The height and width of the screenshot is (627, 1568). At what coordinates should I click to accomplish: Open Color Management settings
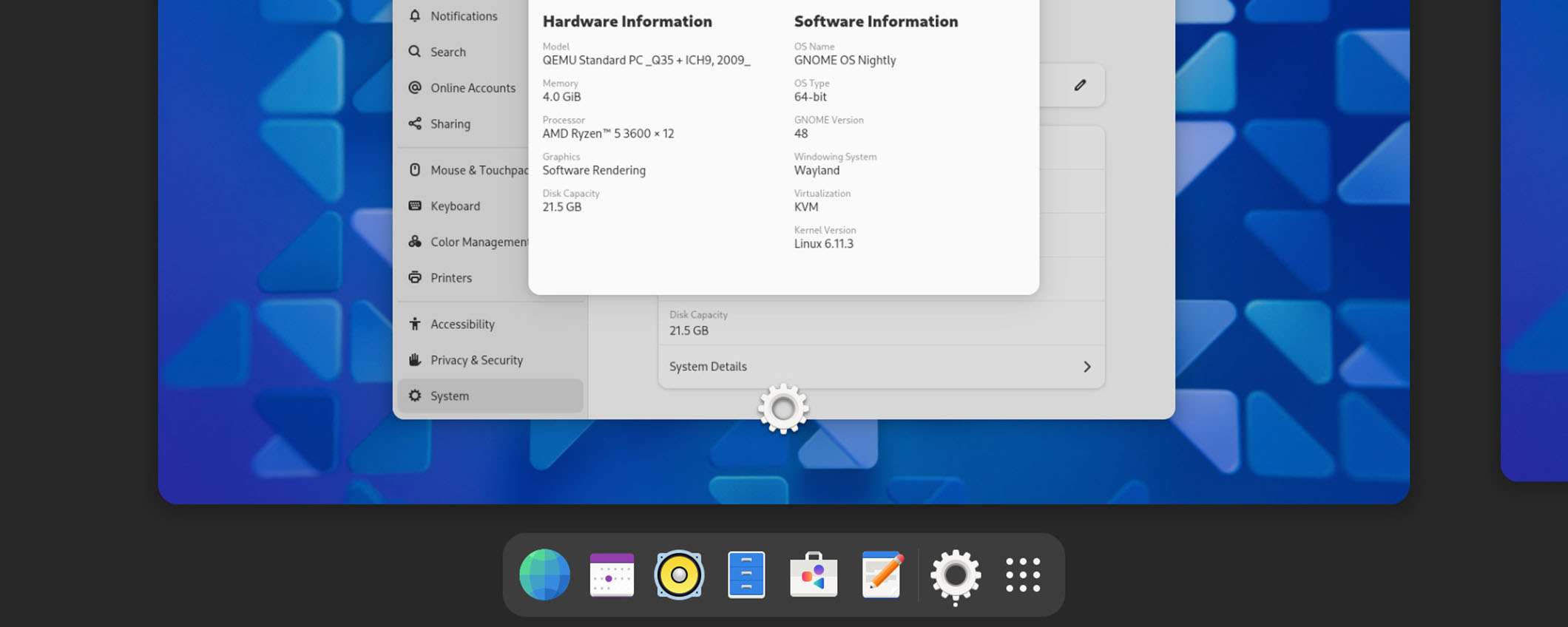coord(464,241)
